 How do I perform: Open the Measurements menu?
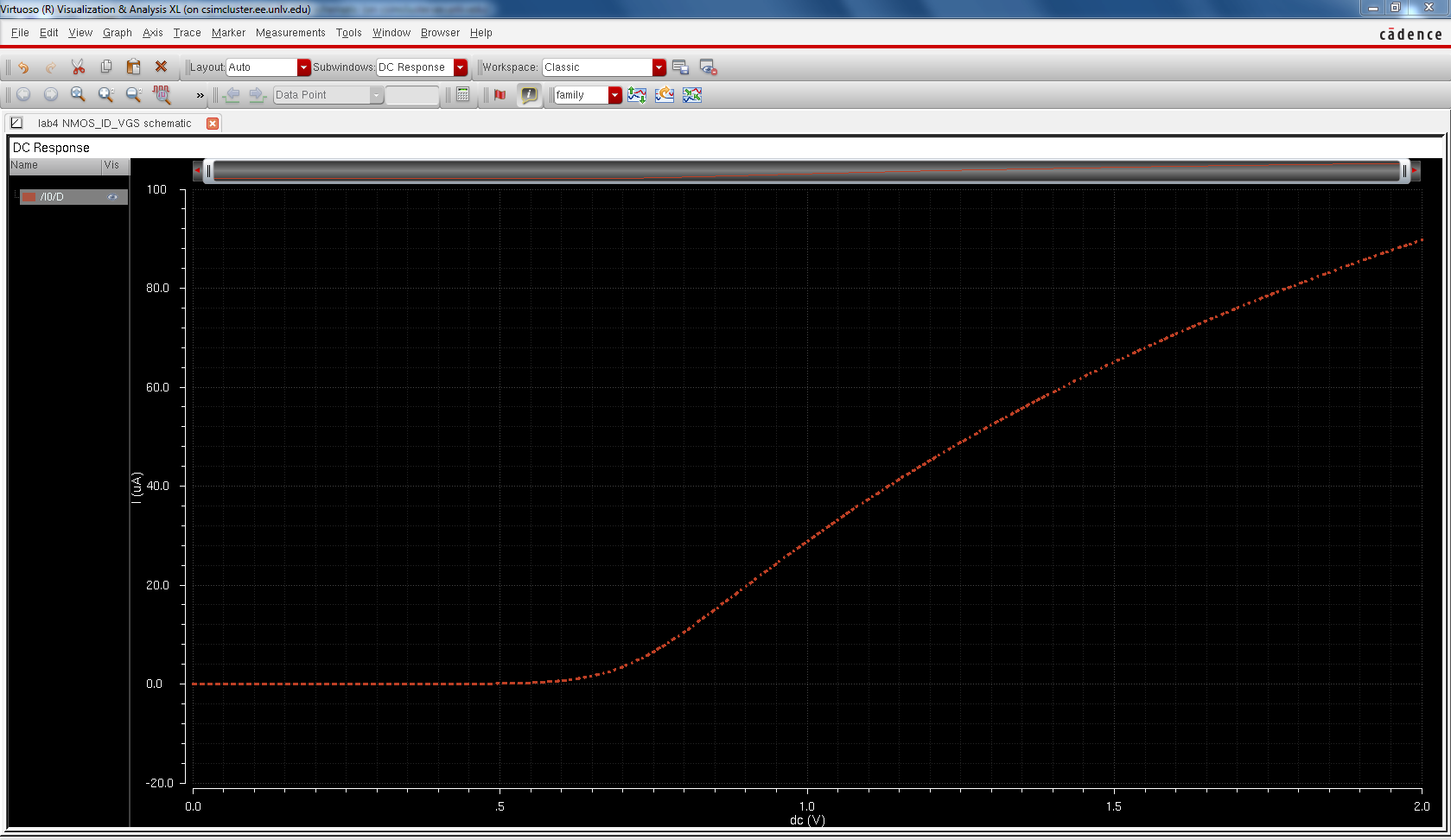coord(290,33)
